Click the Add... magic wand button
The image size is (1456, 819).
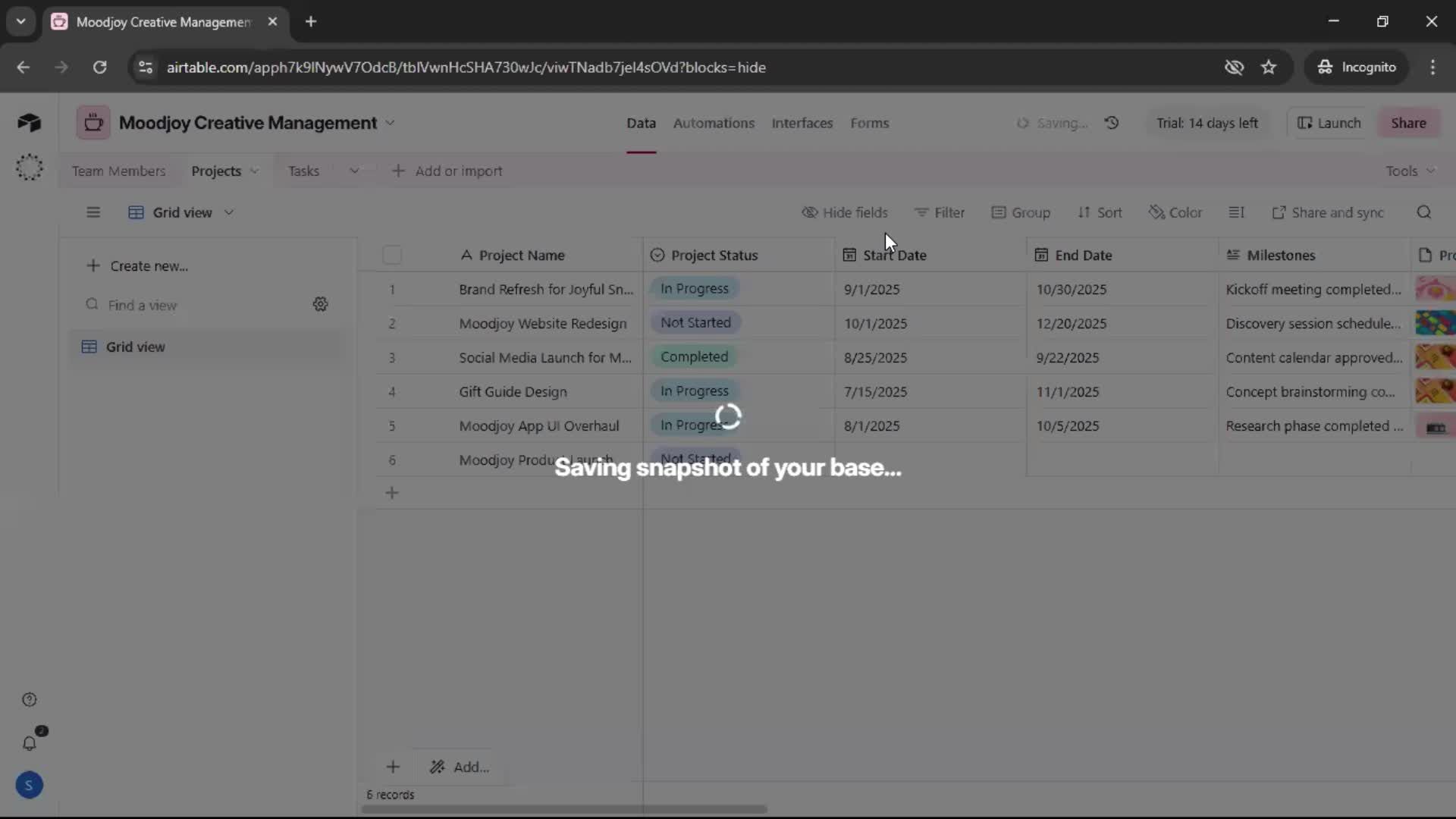click(x=460, y=767)
